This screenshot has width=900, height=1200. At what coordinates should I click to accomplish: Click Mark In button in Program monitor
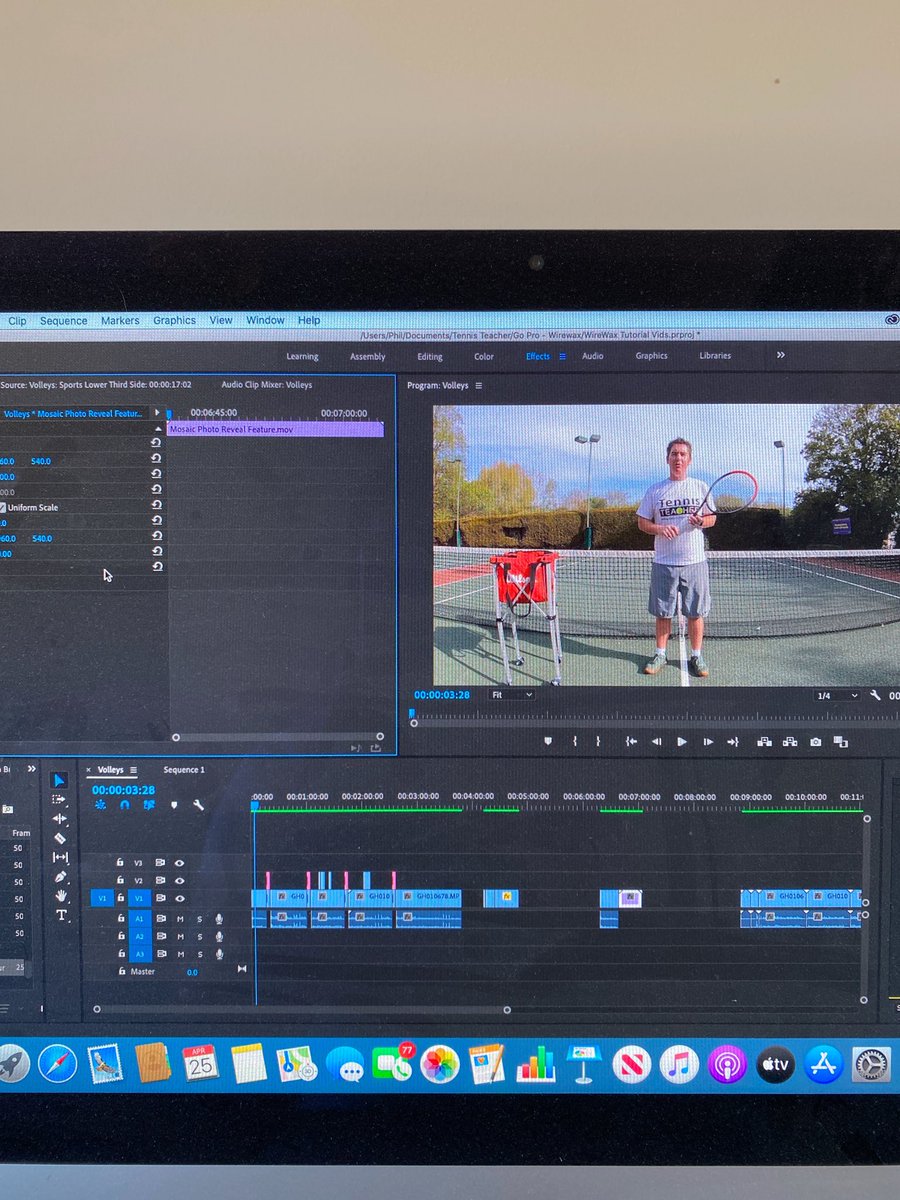point(575,741)
